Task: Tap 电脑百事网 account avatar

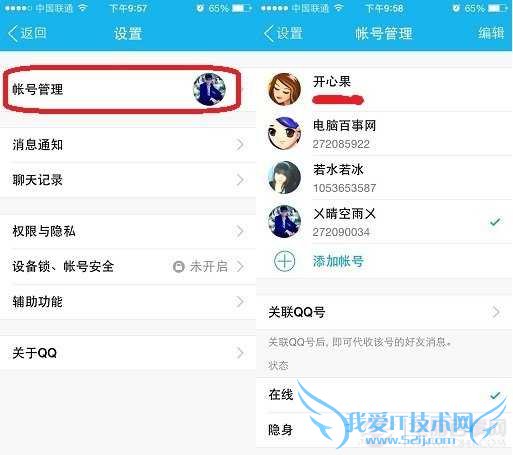Action: click(x=284, y=133)
